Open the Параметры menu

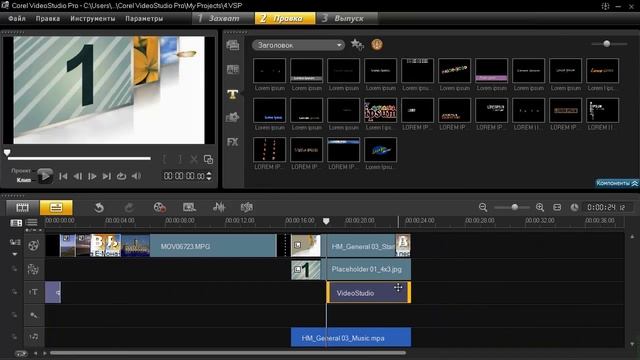(144, 18)
